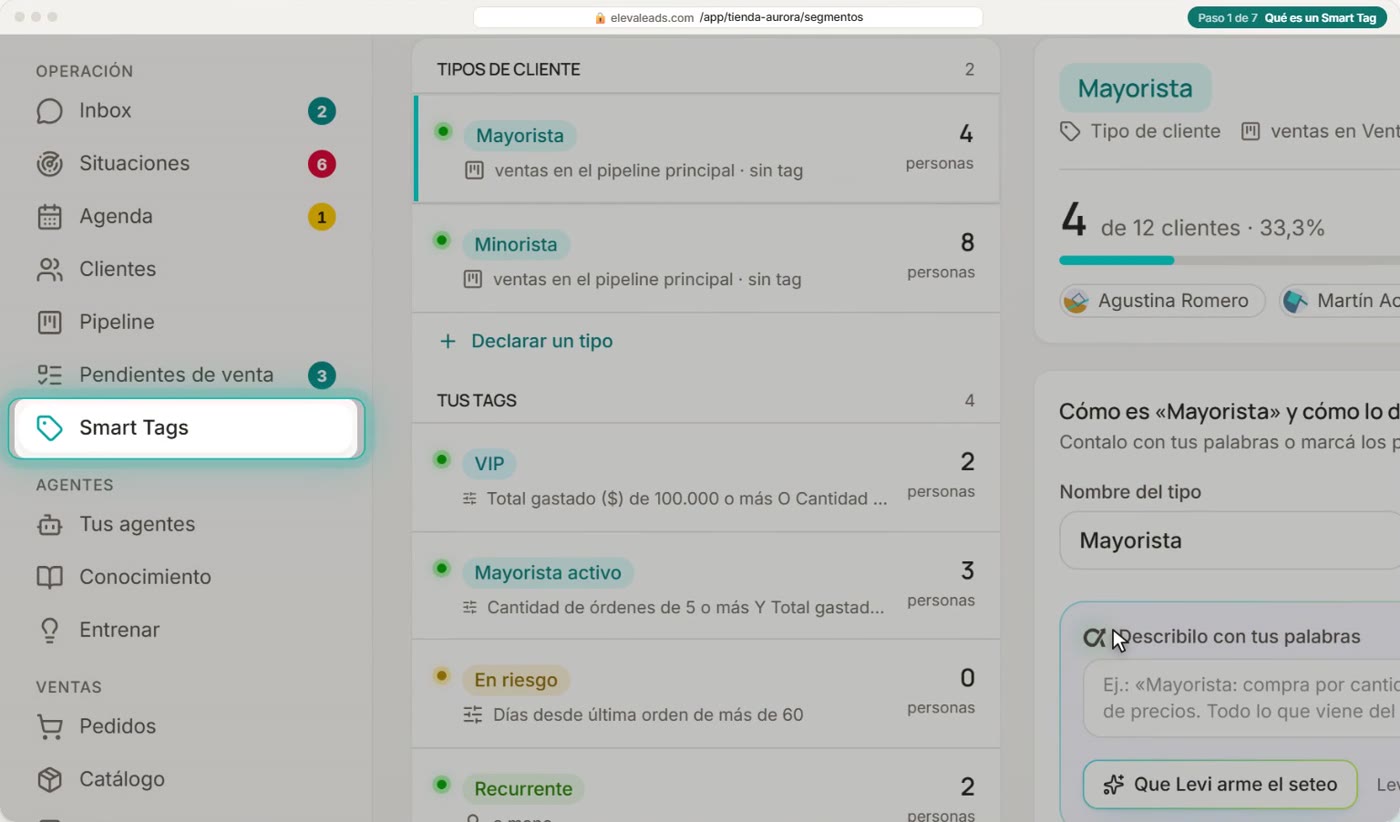Click the Agenda calendar icon
This screenshot has height=822, width=1400.
coord(49,217)
